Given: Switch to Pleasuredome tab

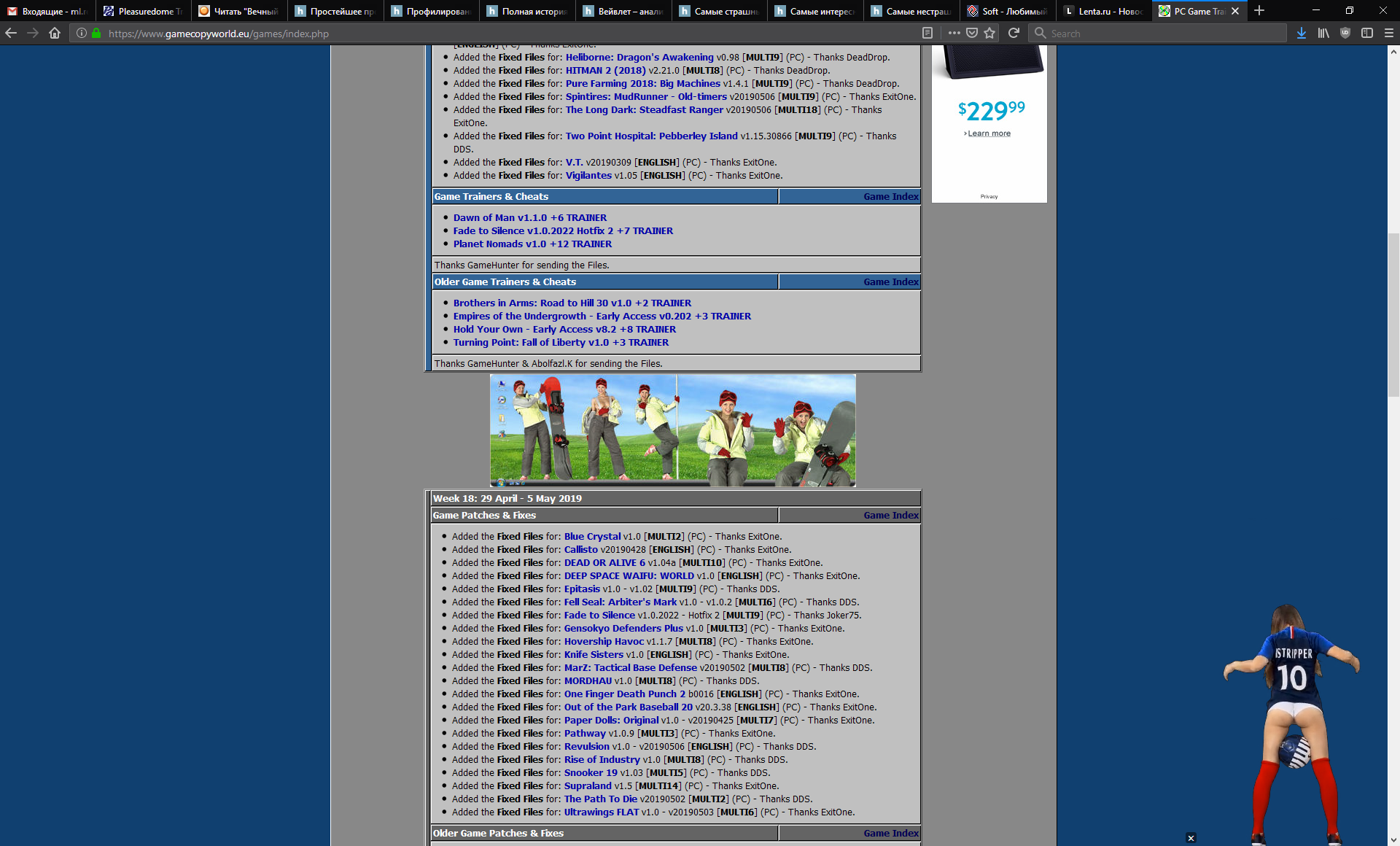Looking at the screenshot, I should tap(143, 11).
